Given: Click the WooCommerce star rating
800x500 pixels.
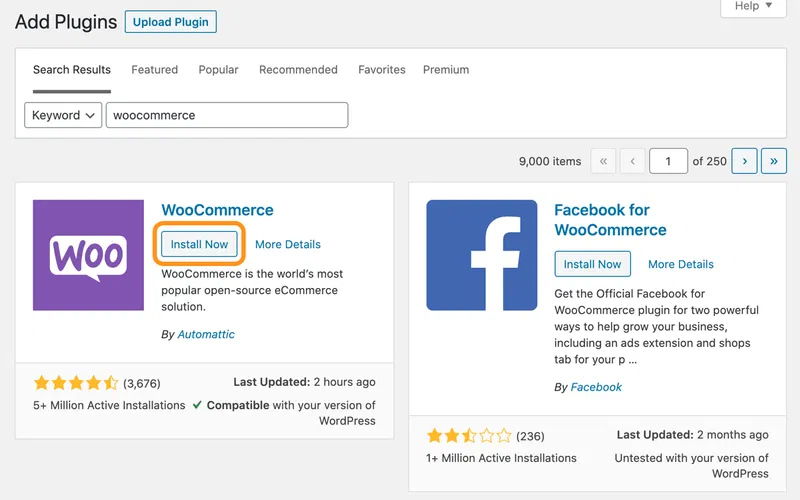Looking at the screenshot, I should pyautogui.click(x=76, y=383).
